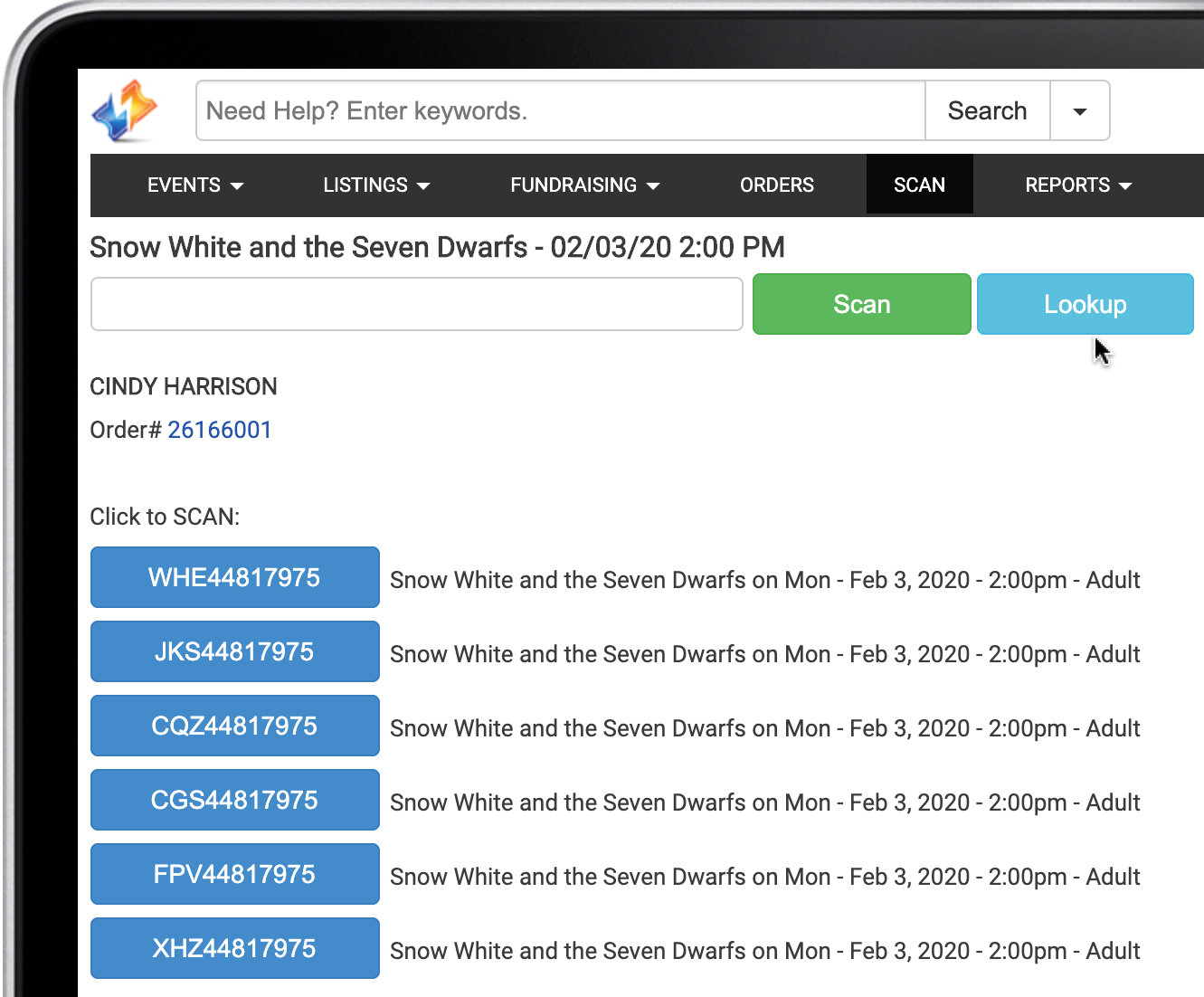Screen dimensions: 1204x997
Task: Click the blue Lookup button
Action: point(1085,304)
